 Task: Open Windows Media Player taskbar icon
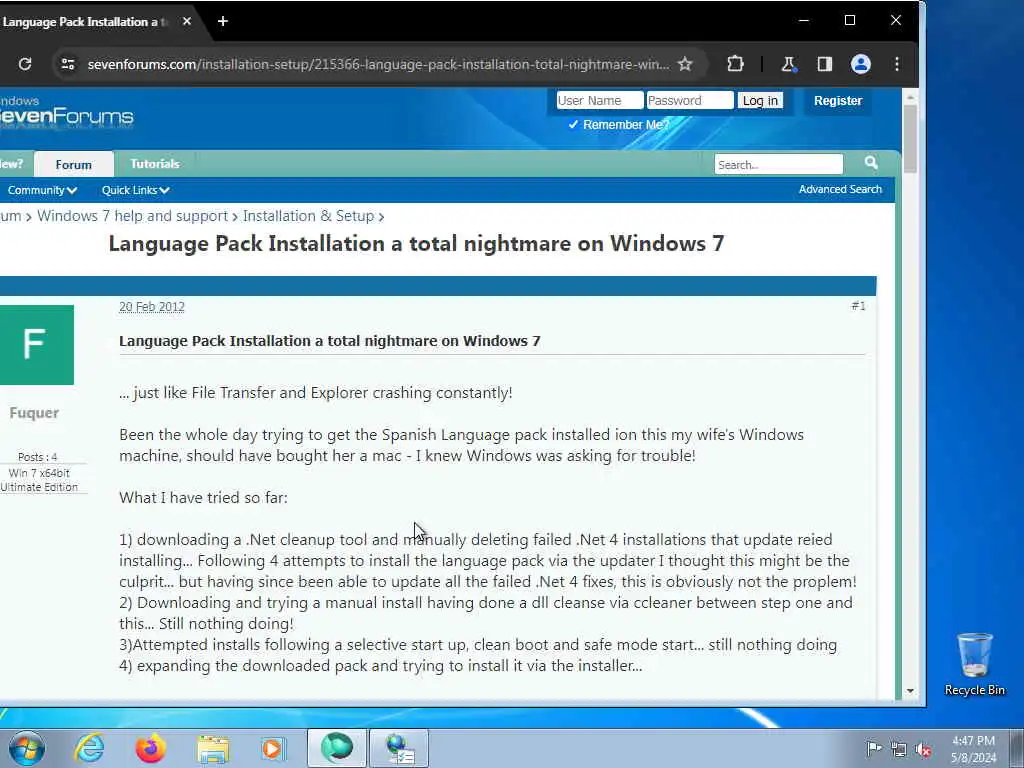273,748
